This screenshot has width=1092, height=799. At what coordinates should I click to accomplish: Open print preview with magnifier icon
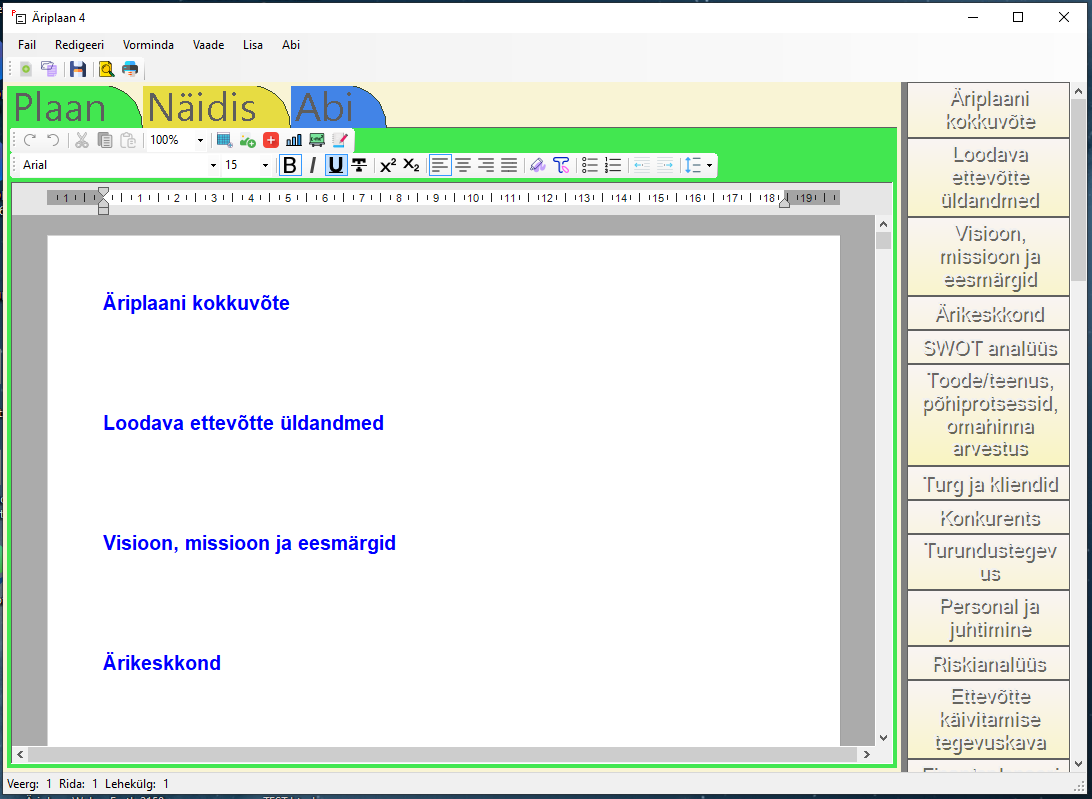pos(106,69)
